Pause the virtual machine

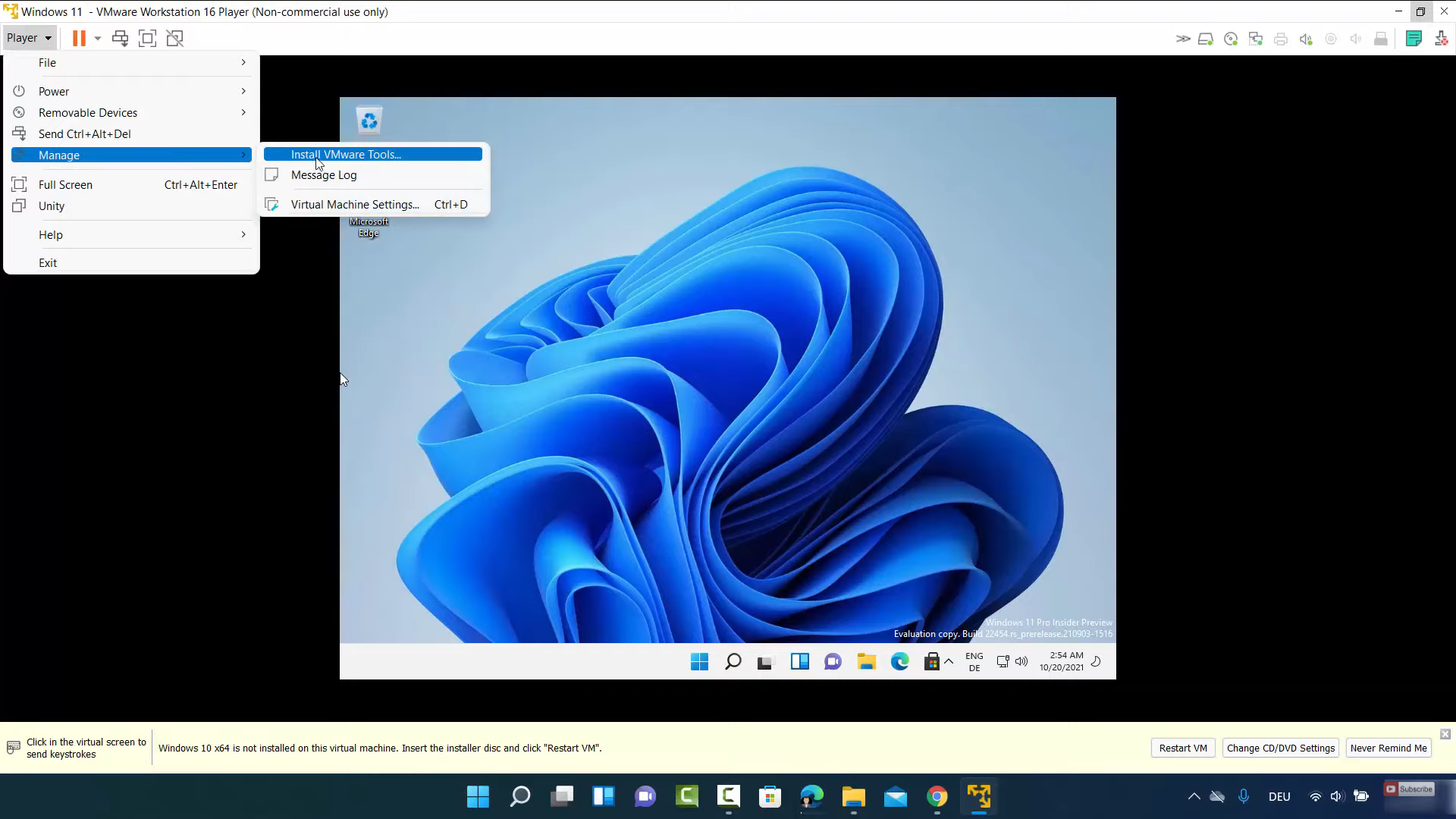point(79,38)
